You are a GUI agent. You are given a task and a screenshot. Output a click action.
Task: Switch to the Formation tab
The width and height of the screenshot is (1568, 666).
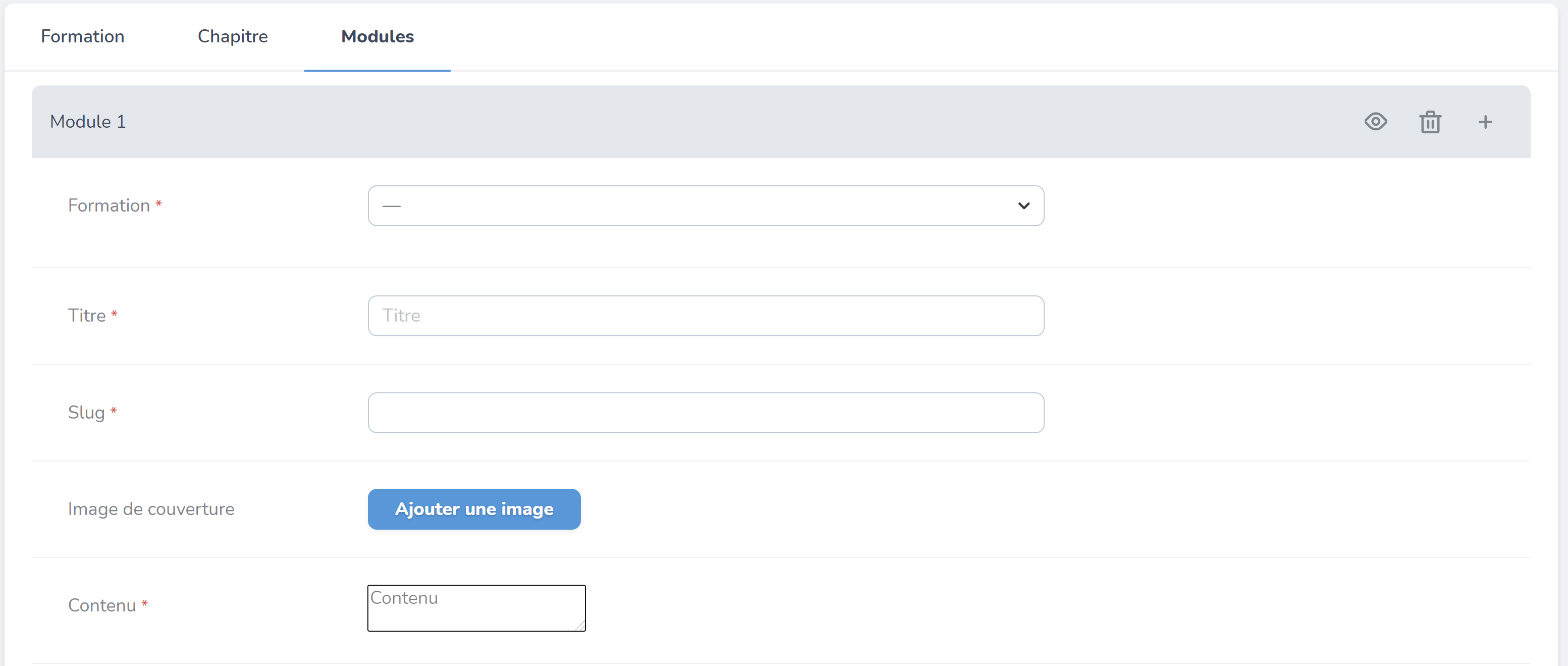click(82, 36)
